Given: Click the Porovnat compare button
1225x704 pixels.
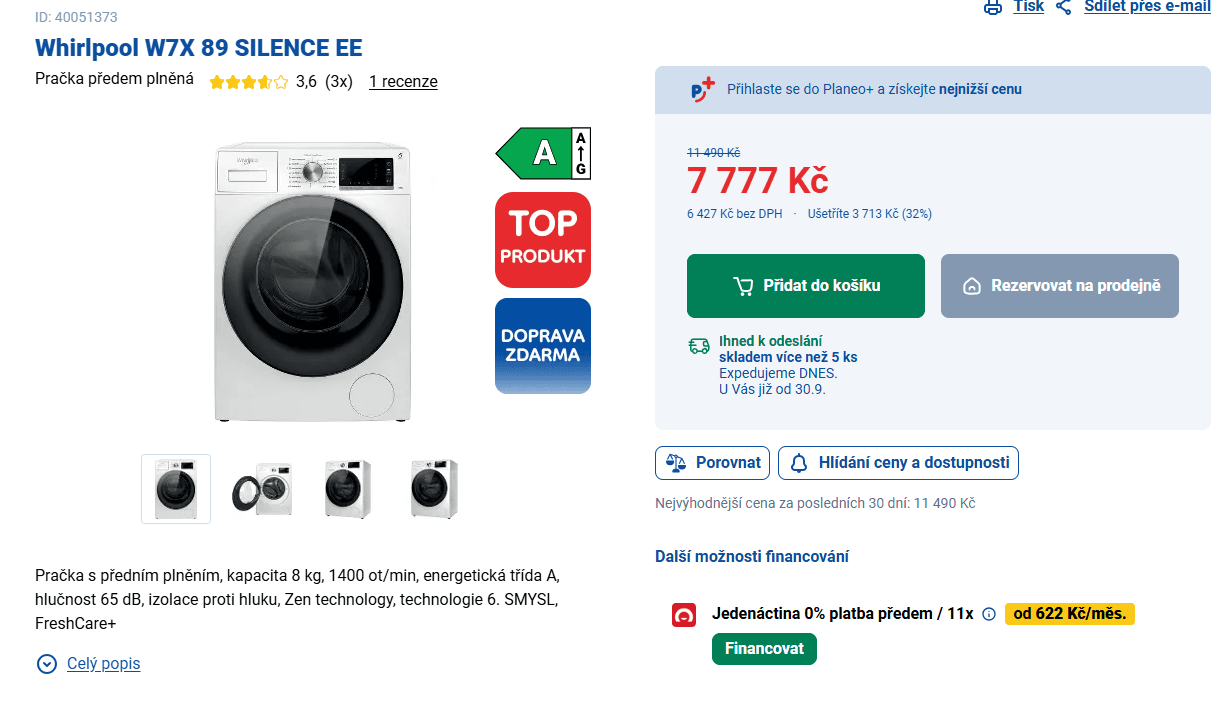Looking at the screenshot, I should click(712, 463).
